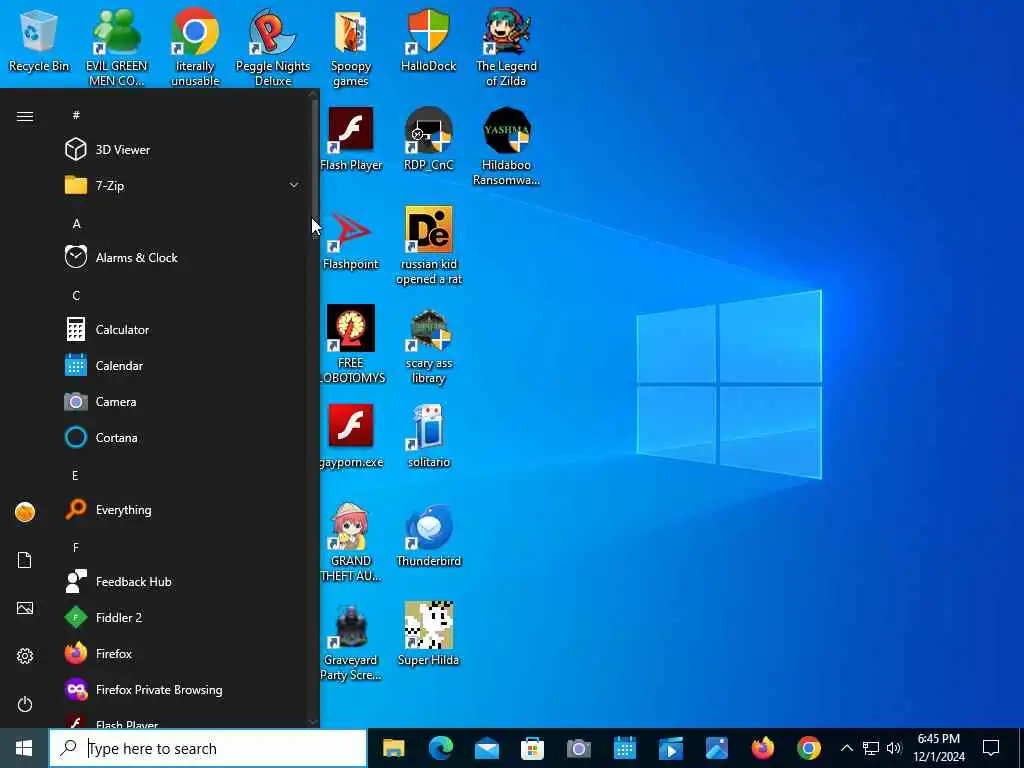Image resolution: width=1024 pixels, height=768 pixels.
Task: Open Microsoft Store from taskbar
Action: [x=532, y=748]
